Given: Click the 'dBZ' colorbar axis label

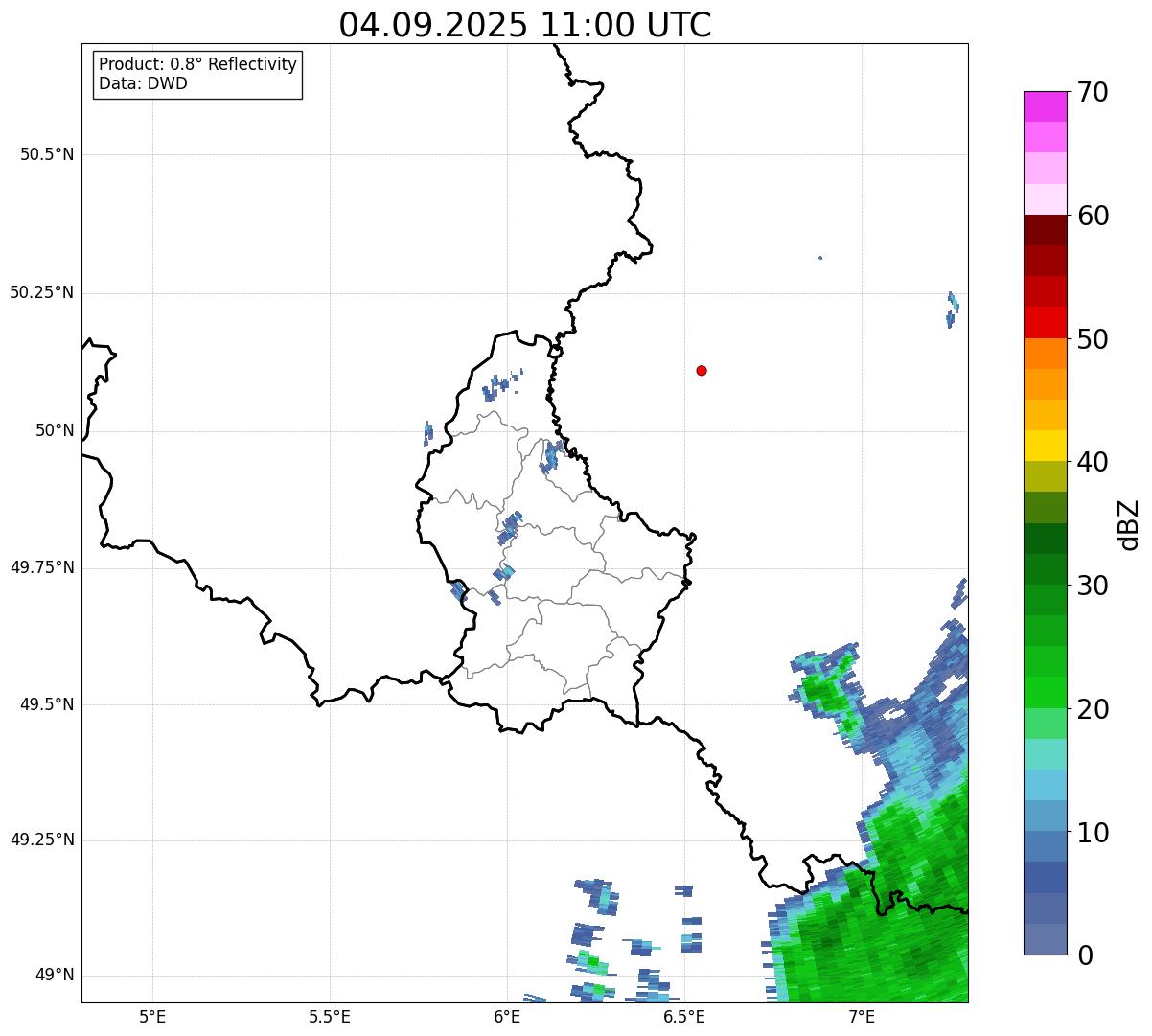Looking at the screenshot, I should 1130,524.
